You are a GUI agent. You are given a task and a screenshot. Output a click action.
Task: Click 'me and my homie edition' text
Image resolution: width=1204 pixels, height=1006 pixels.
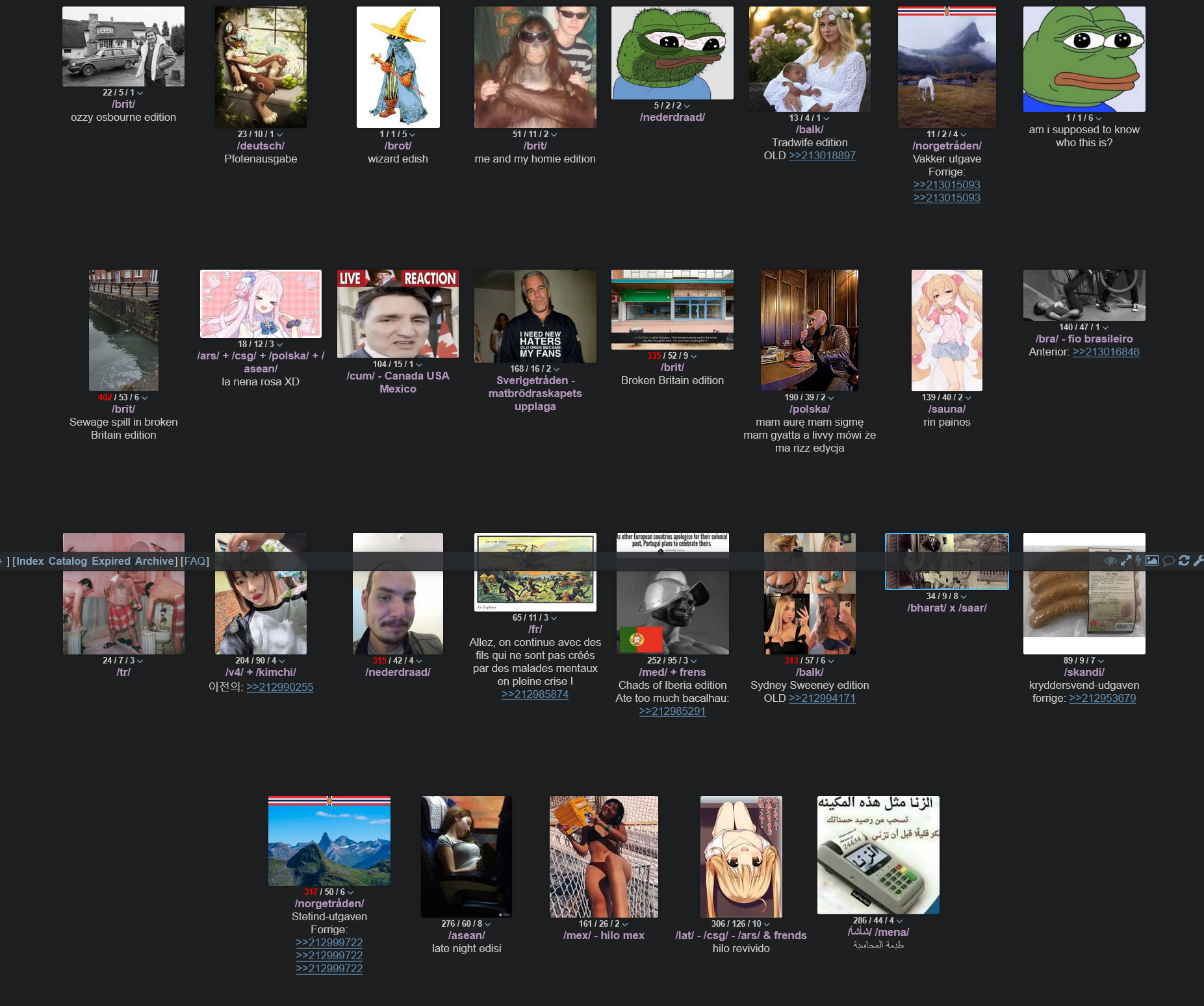535,159
